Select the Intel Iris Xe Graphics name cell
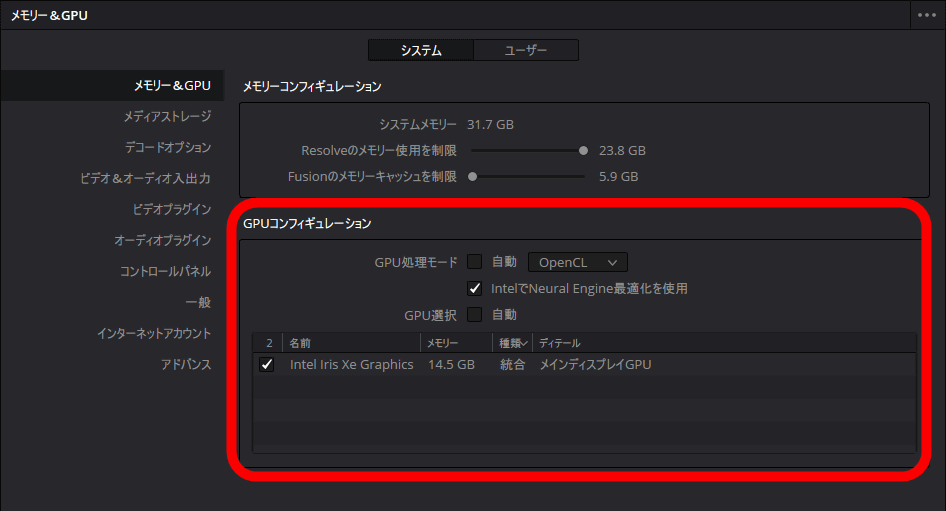Screen dimensions: 946x511 (x=352, y=364)
